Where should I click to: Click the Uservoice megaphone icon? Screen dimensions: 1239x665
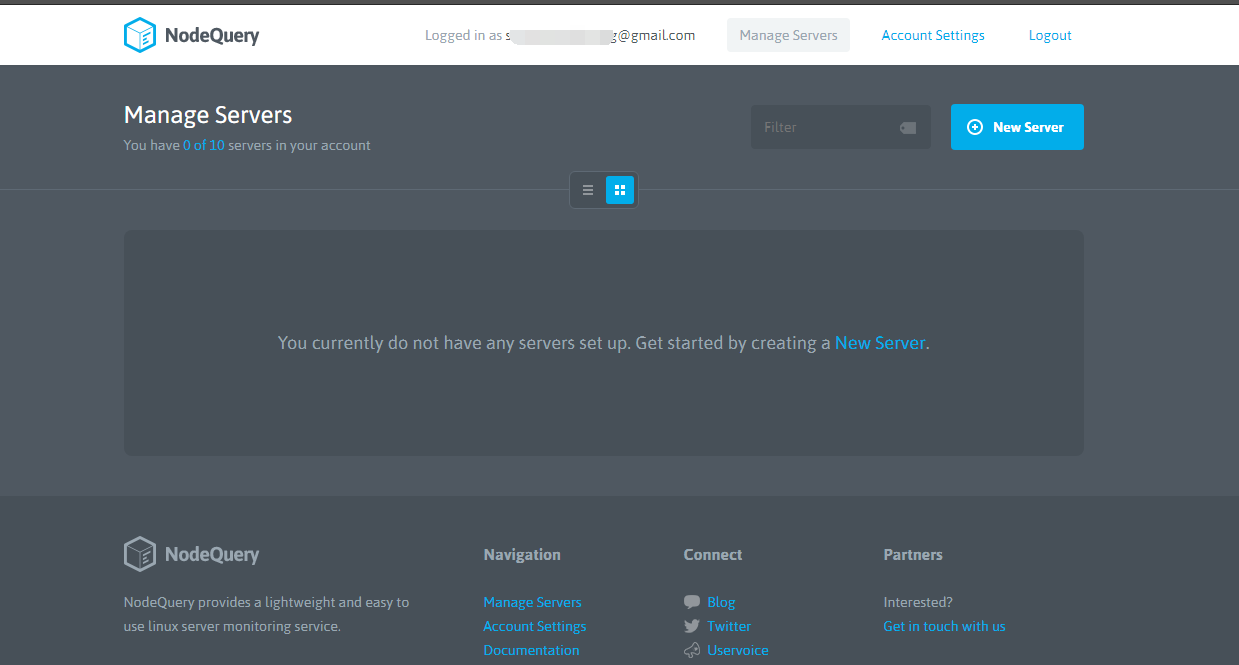692,650
